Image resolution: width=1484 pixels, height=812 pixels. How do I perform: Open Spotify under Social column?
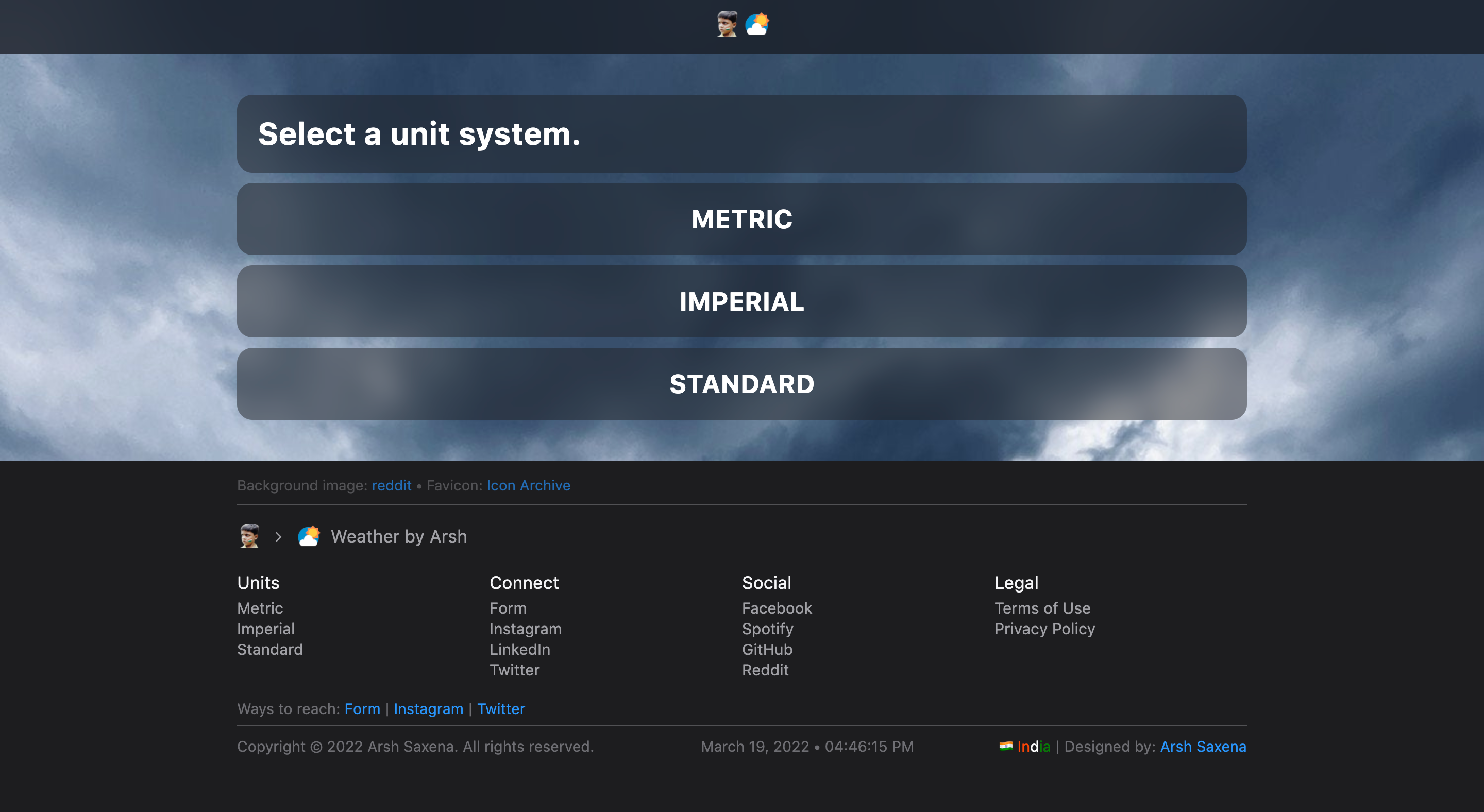[x=767, y=629]
